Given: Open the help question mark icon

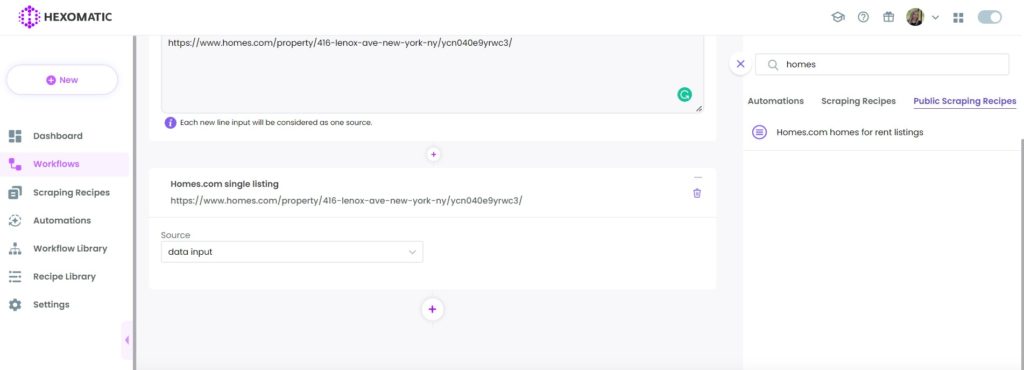Looking at the screenshot, I should tap(863, 18).
